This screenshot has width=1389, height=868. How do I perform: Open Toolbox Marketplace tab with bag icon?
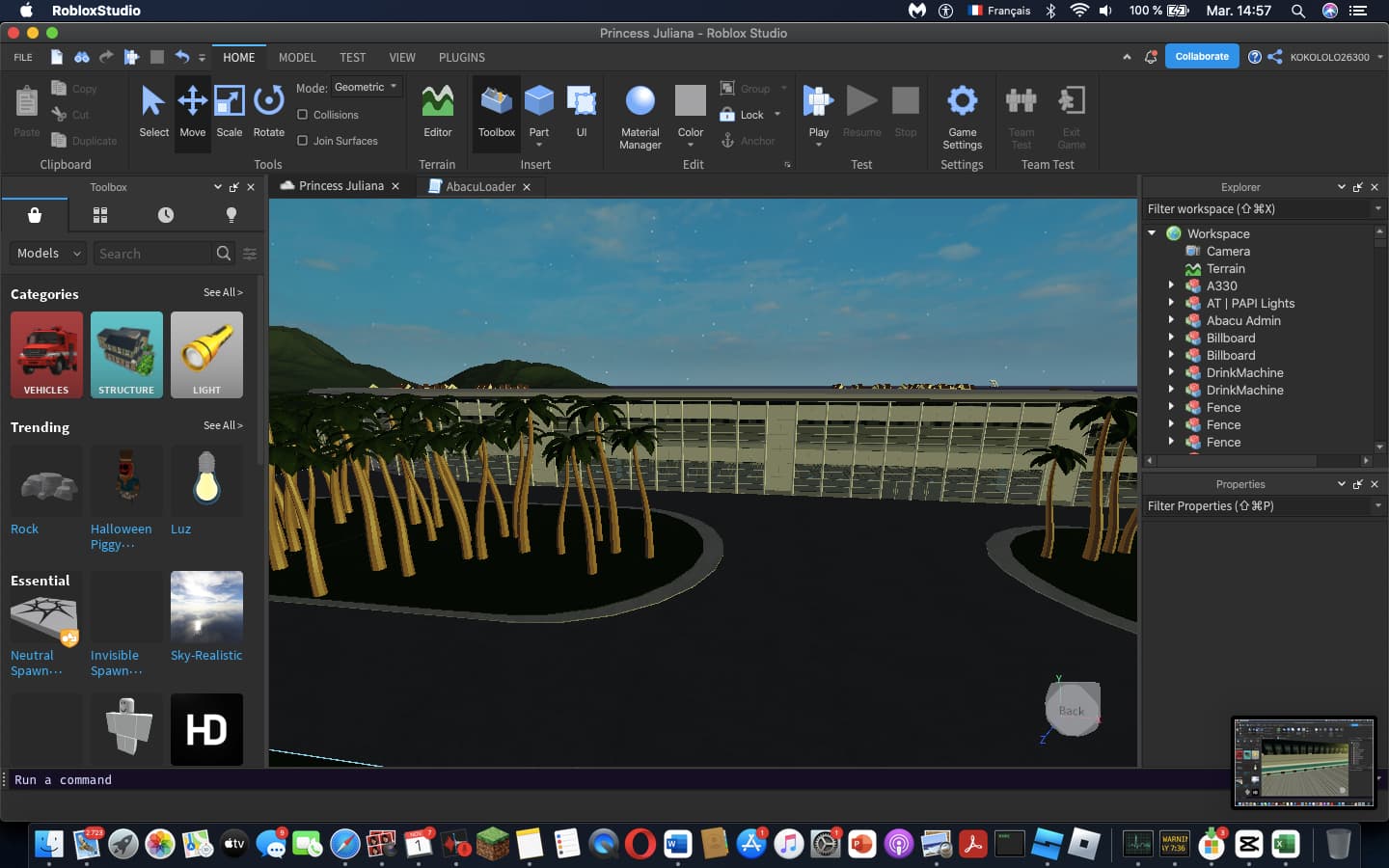click(35, 214)
